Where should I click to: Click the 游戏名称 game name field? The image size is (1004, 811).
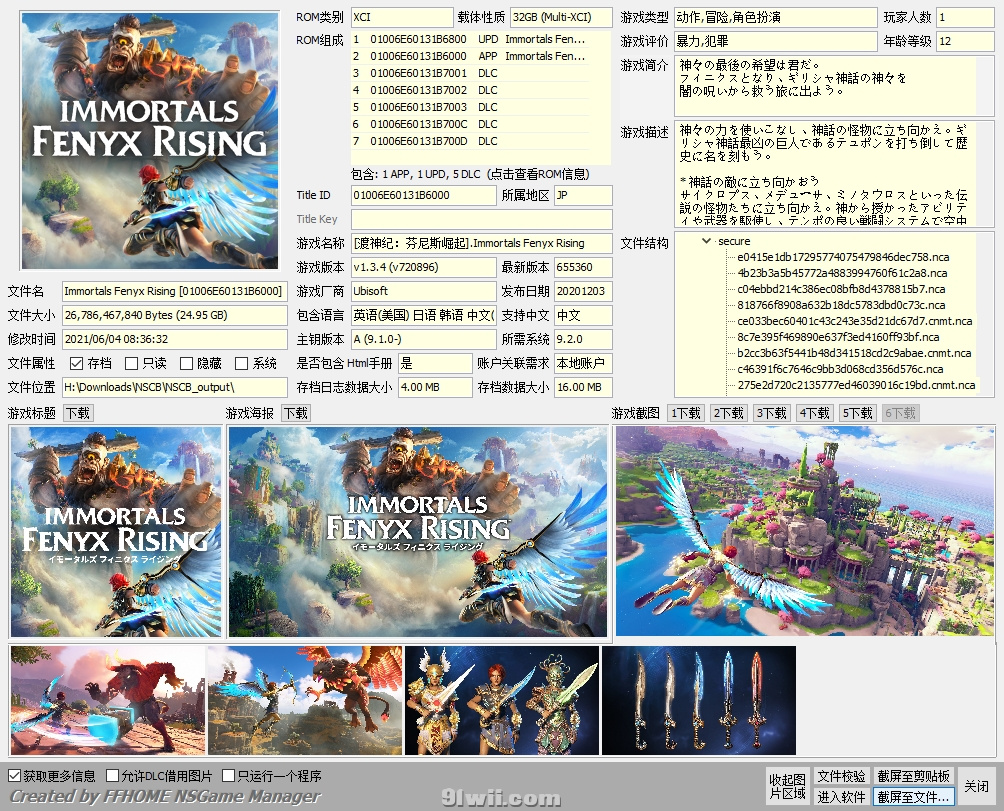coord(482,243)
